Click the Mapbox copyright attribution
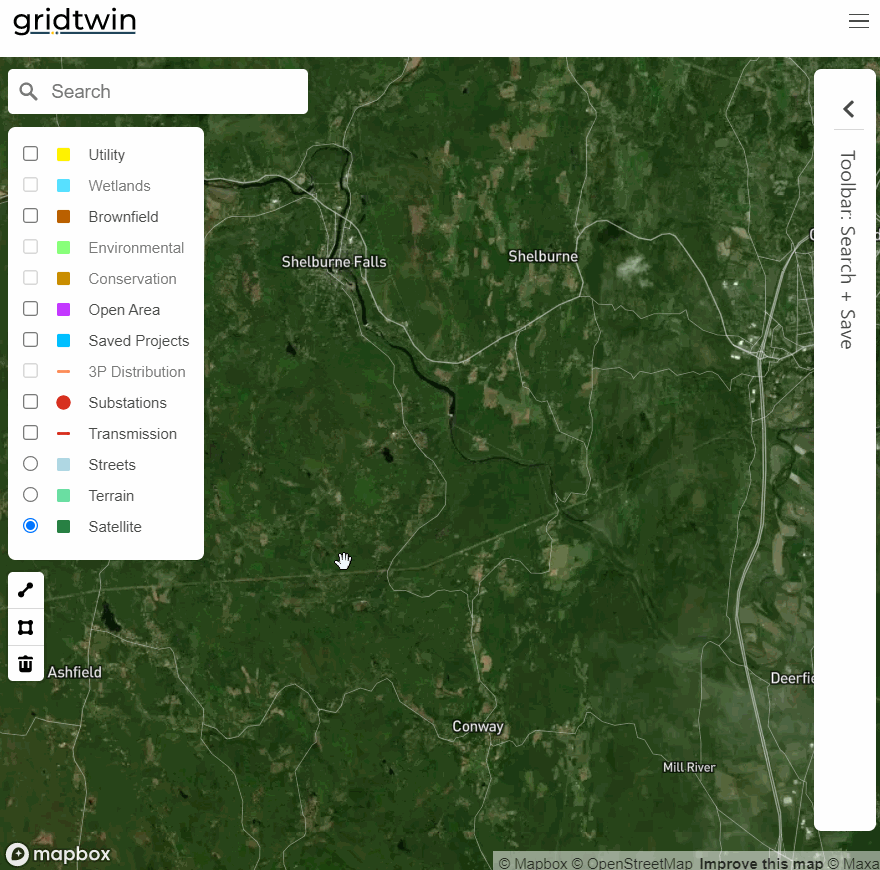This screenshot has height=870, width=880. [x=533, y=863]
